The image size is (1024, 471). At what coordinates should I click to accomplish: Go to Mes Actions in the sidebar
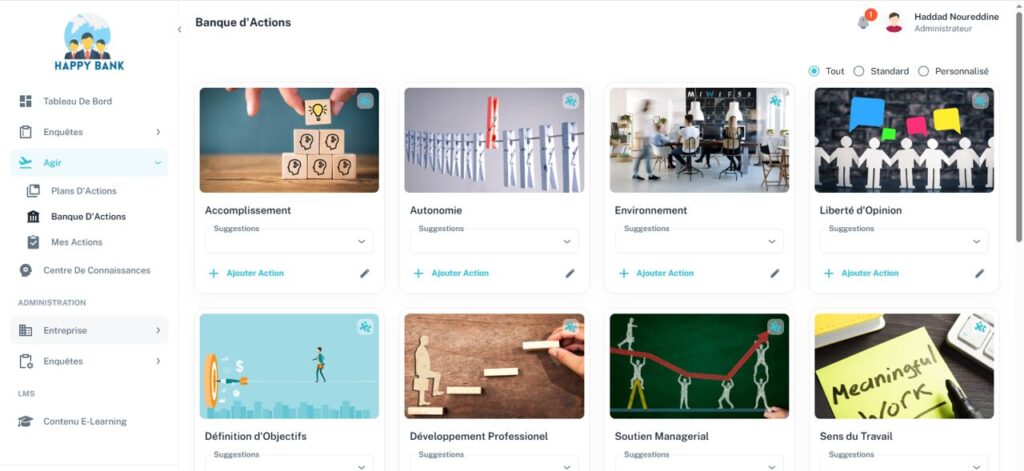[76, 242]
